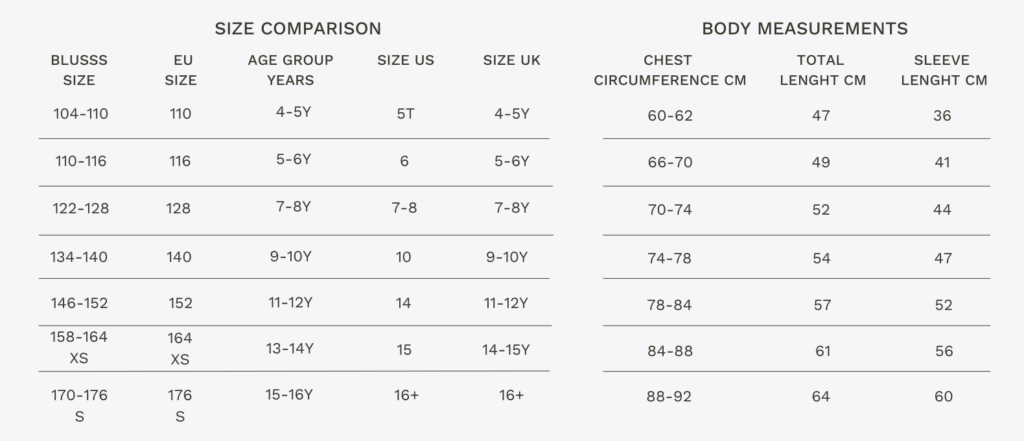Image resolution: width=1024 pixels, height=441 pixels.
Task: Click the BODY MEASUREMENTS heading
Action: pyautogui.click(x=804, y=29)
